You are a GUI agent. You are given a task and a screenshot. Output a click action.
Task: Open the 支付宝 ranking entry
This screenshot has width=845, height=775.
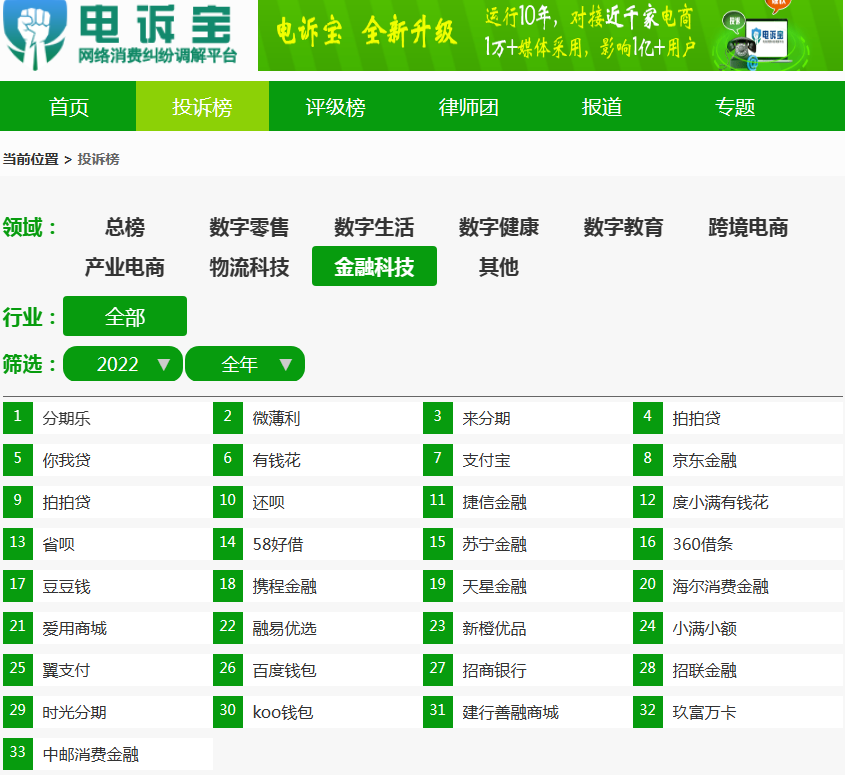coord(528,460)
